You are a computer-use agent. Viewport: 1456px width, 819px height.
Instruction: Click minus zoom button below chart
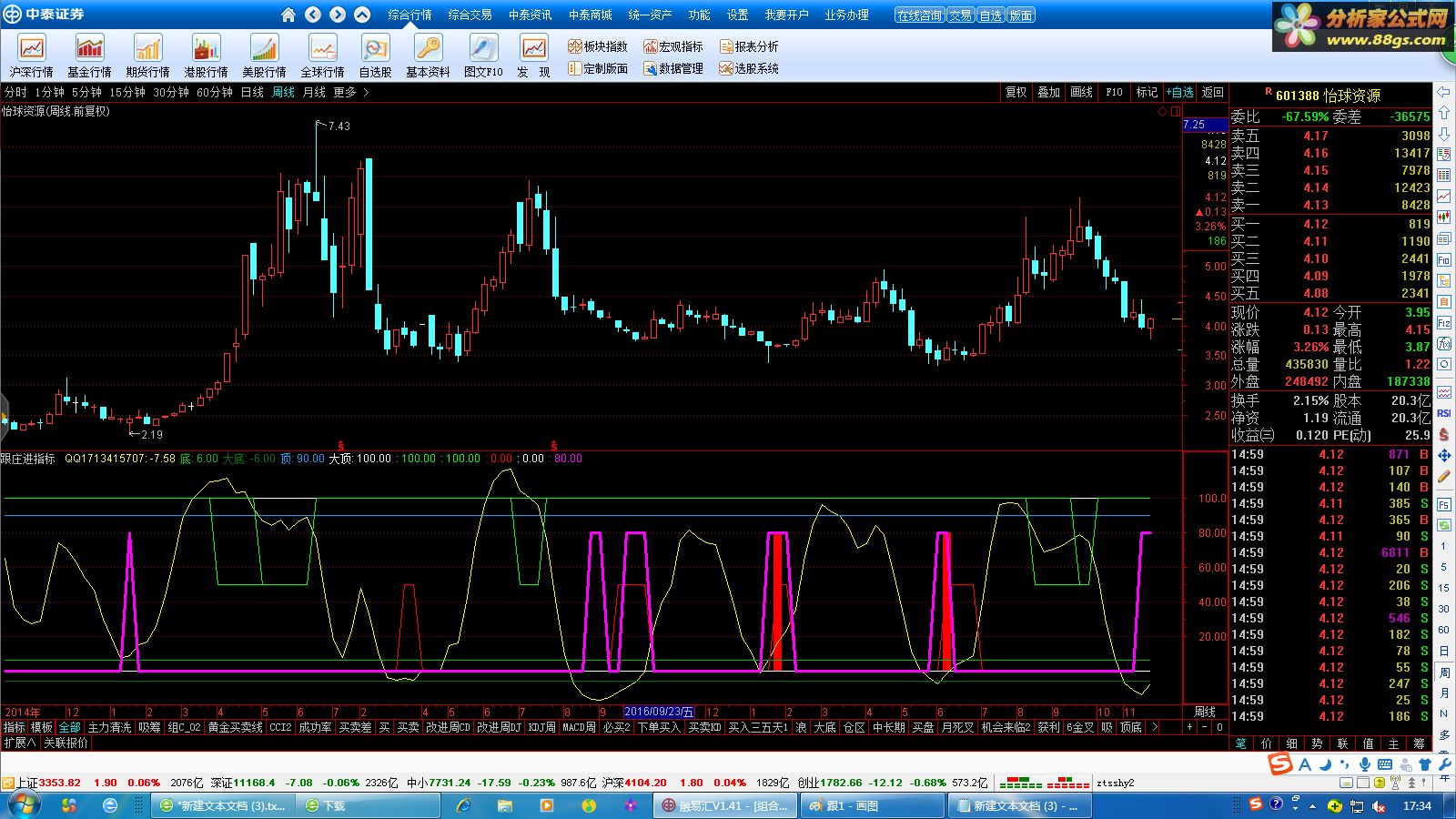[1205, 727]
